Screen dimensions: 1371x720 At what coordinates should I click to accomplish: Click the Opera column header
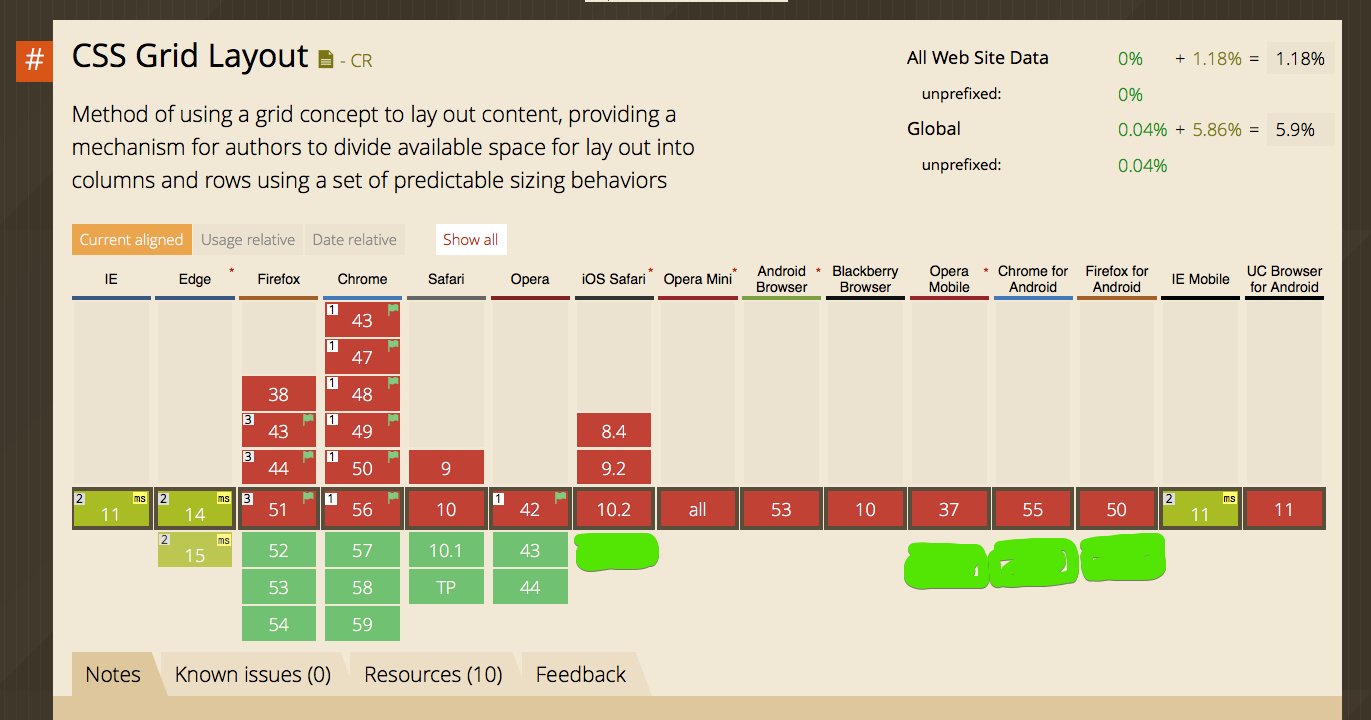coord(530,279)
